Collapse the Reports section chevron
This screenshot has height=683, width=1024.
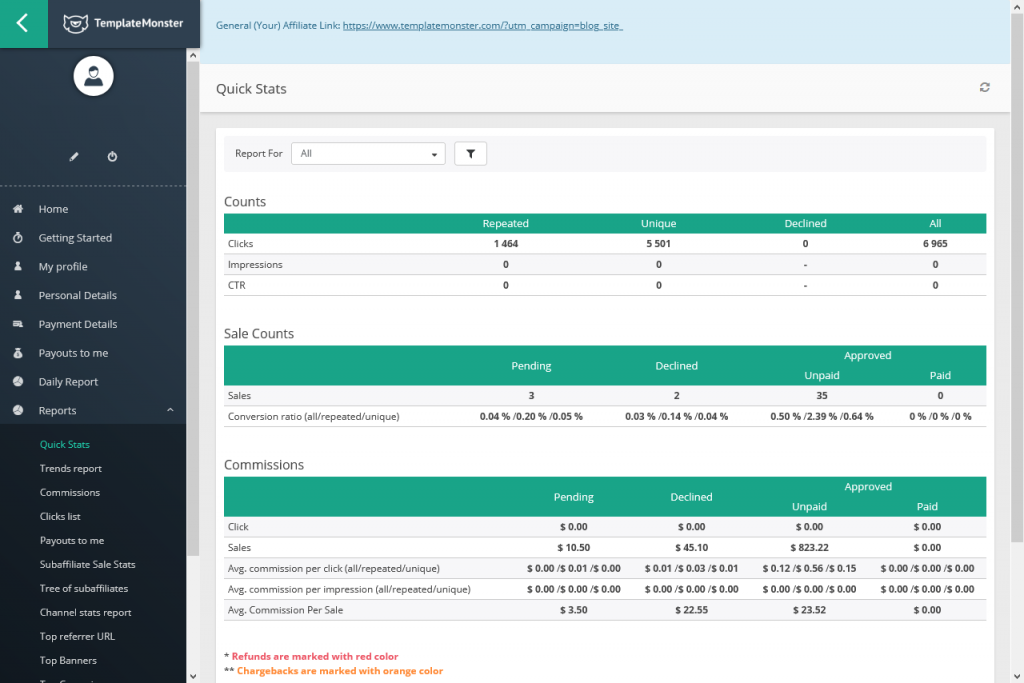point(170,410)
